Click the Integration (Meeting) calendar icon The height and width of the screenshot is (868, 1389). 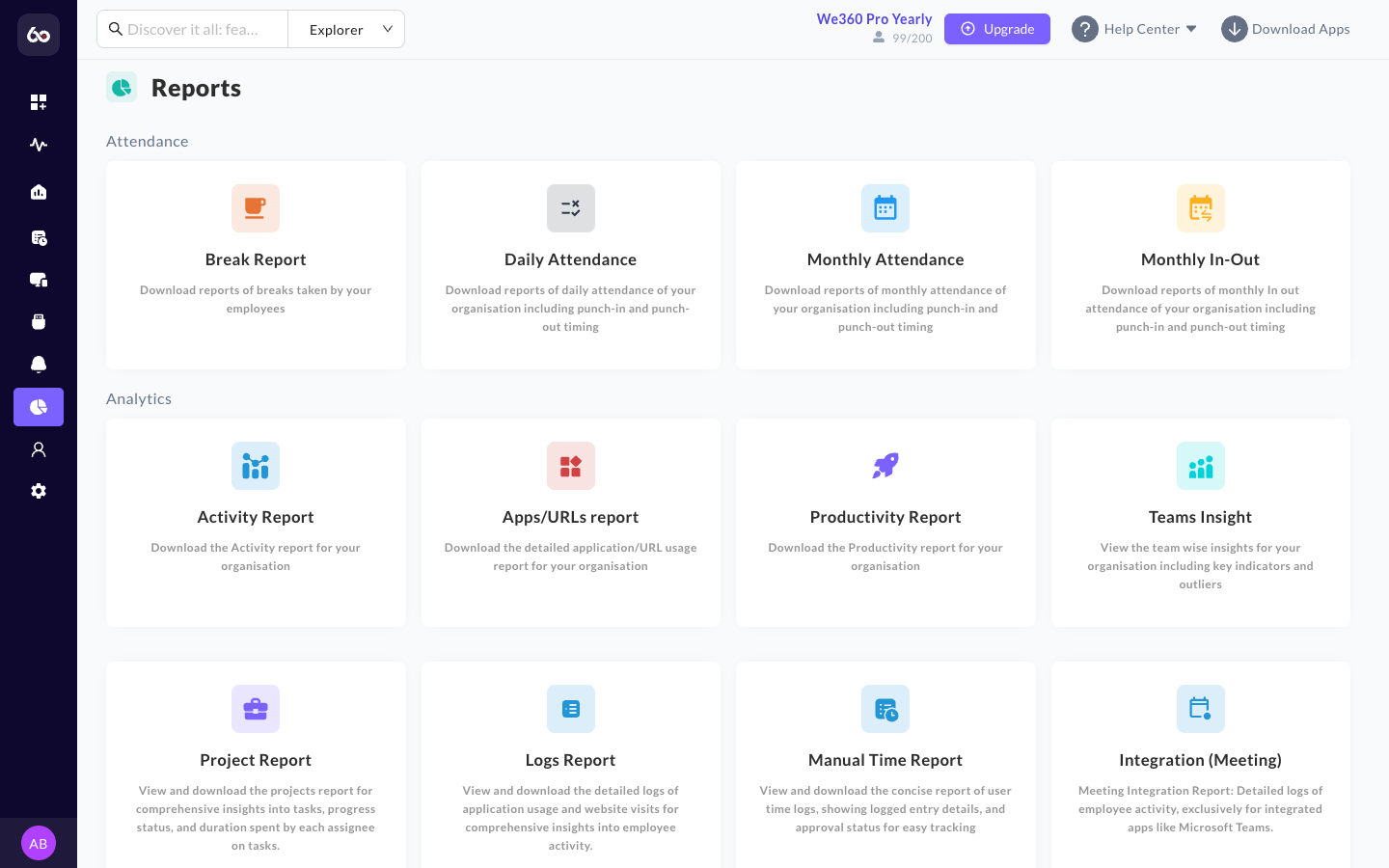pyautogui.click(x=1201, y=709)
